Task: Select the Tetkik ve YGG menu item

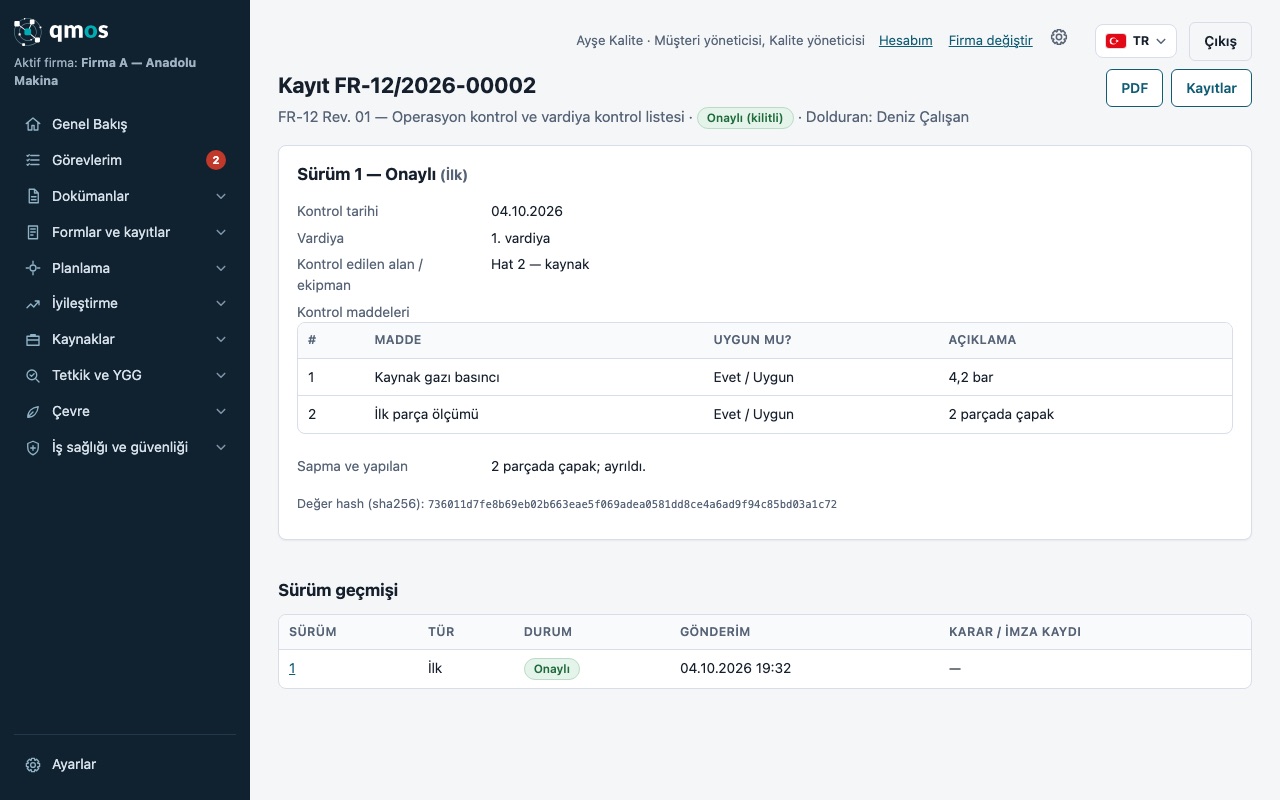Action: click(x=125, y=376)
